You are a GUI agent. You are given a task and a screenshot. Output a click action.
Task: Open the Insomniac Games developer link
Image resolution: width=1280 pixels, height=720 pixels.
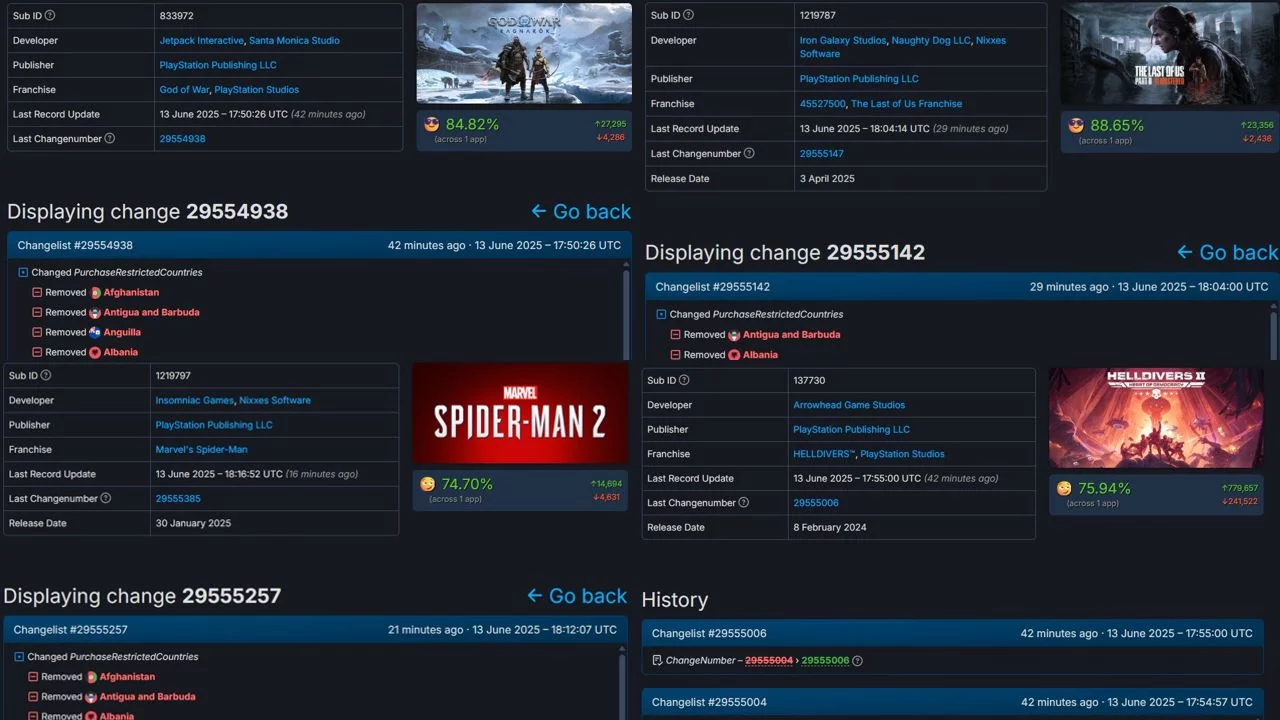click(195, 401)
